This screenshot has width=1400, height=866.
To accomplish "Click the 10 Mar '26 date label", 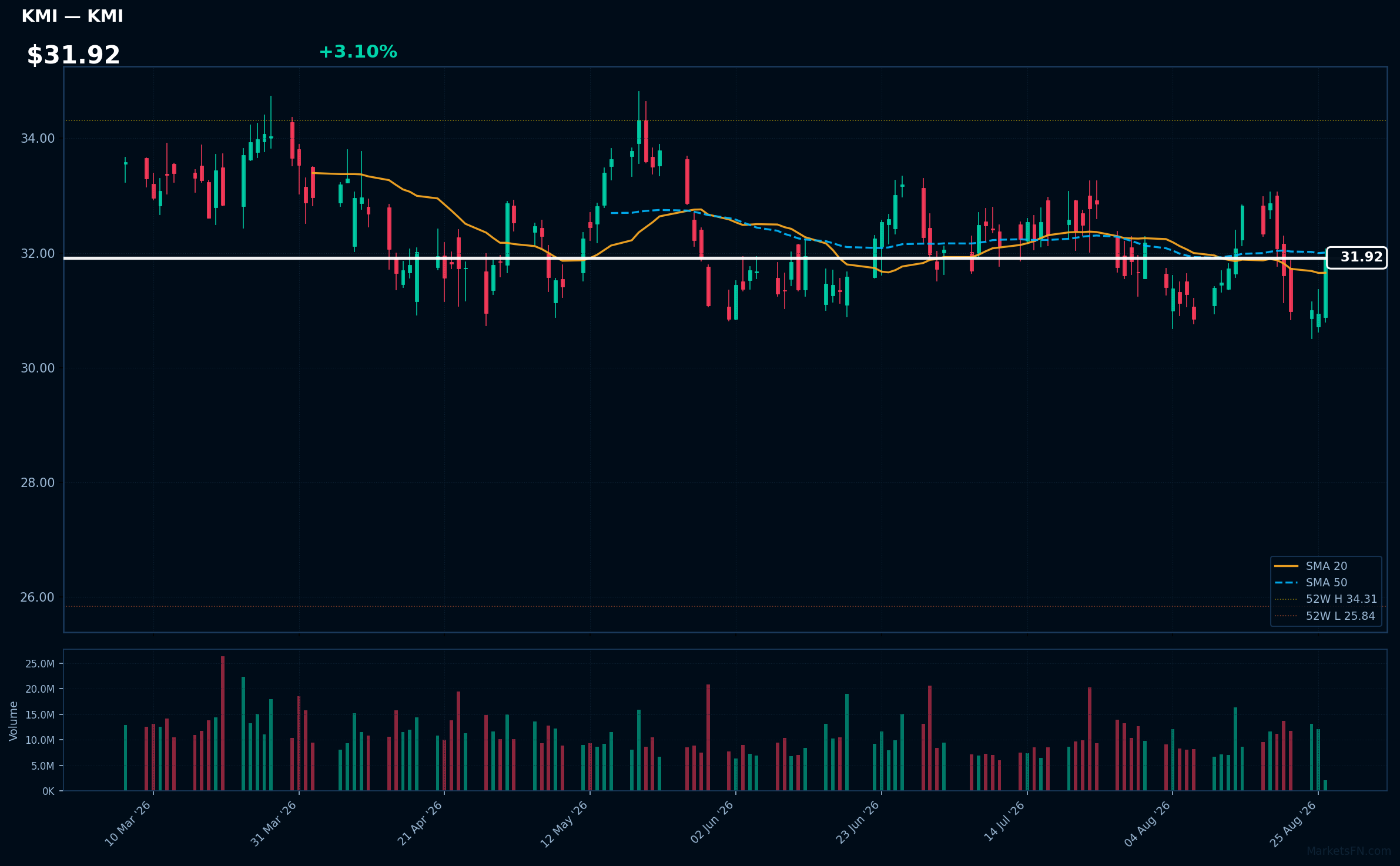I will 128,824.
